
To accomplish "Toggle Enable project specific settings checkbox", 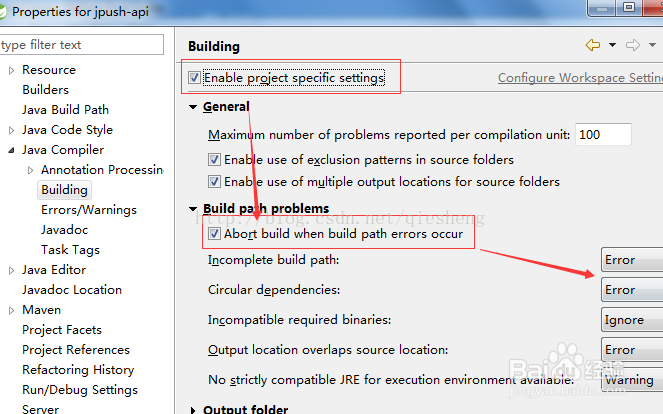I will (195, 78).
